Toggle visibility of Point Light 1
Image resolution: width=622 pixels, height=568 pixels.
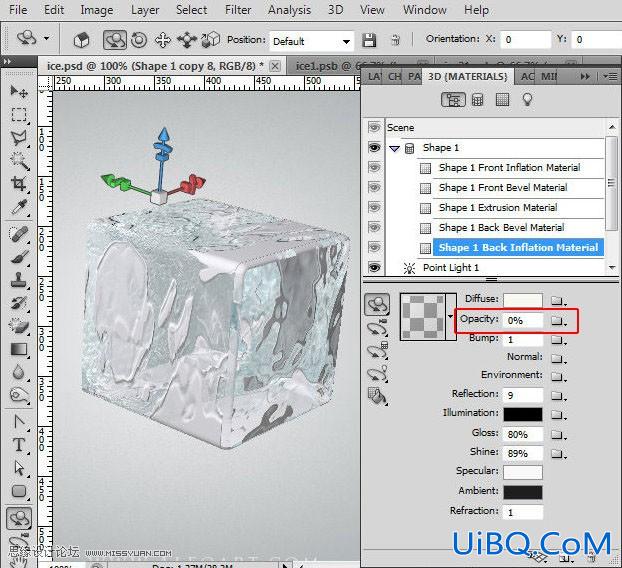click(374, 267)
